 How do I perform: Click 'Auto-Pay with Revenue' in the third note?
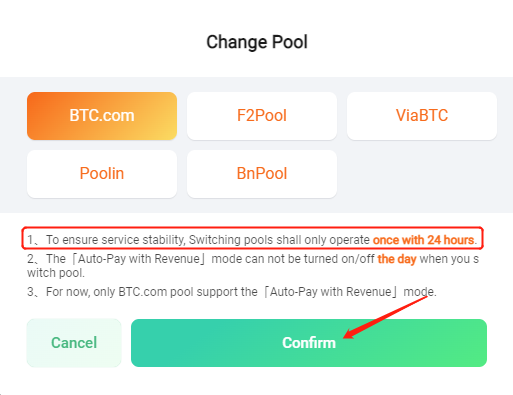click(x=331, y=292)
